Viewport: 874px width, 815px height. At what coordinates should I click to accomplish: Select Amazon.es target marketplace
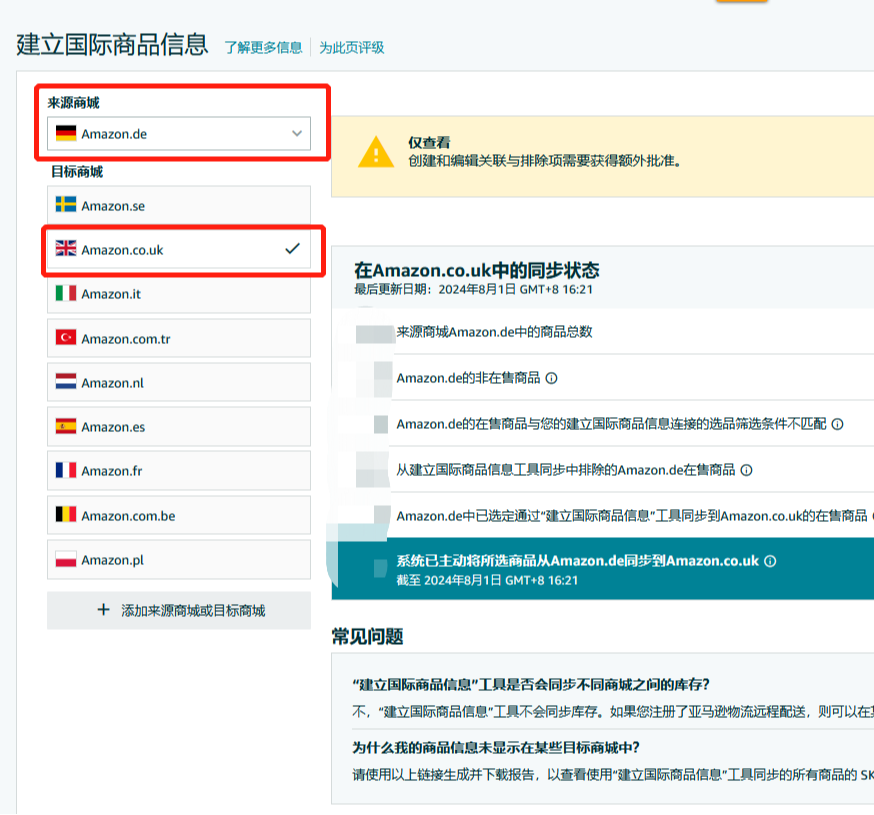pos(179,427)
